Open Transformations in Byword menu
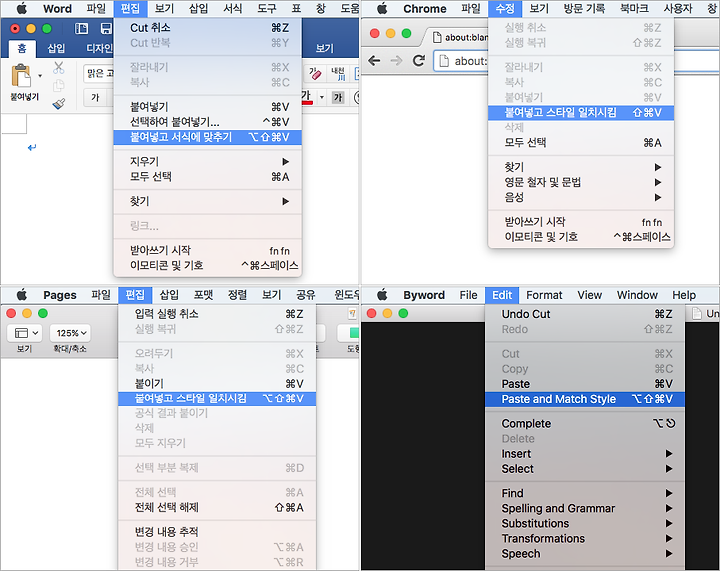The image size is (720, 571). point(585,538)
